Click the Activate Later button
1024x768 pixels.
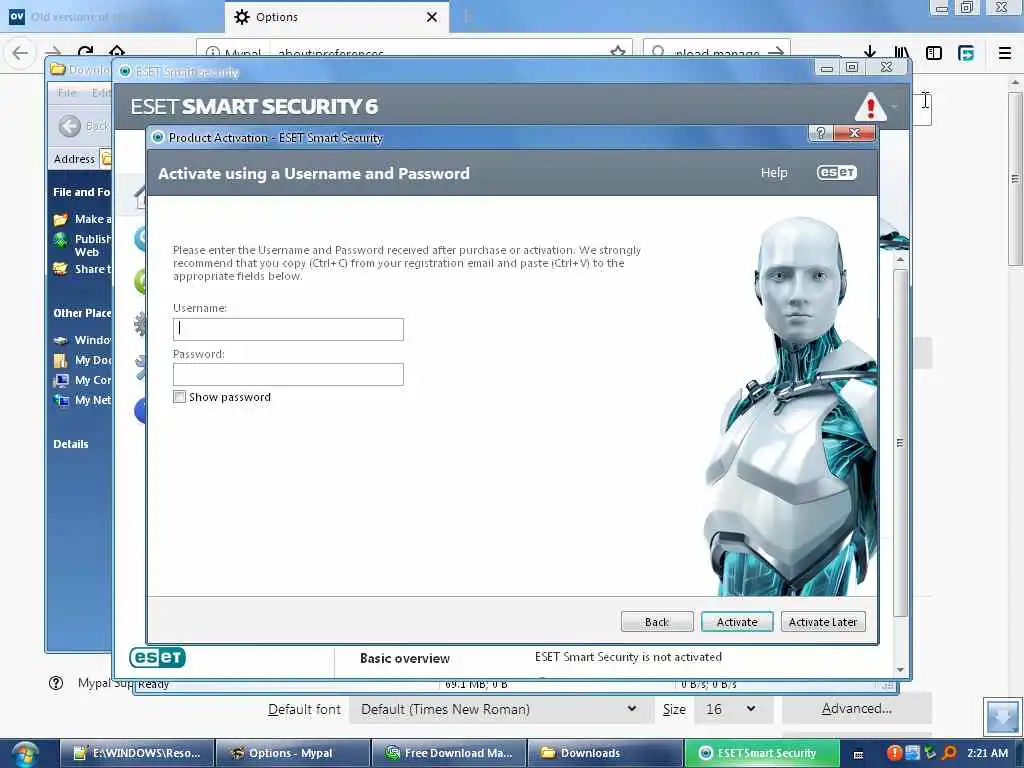point(823,622)
